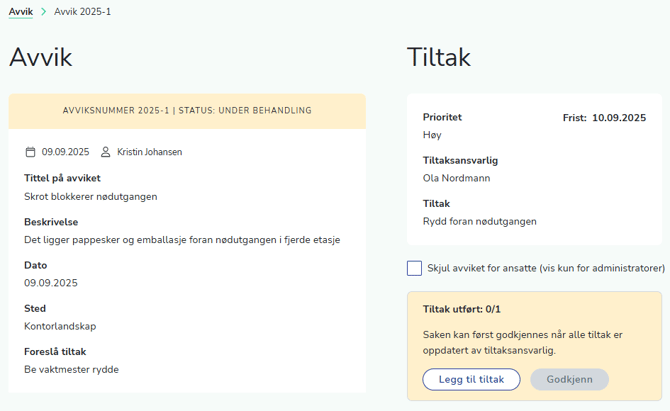Select the Frist date 10.09.2025

click(619, 118)
